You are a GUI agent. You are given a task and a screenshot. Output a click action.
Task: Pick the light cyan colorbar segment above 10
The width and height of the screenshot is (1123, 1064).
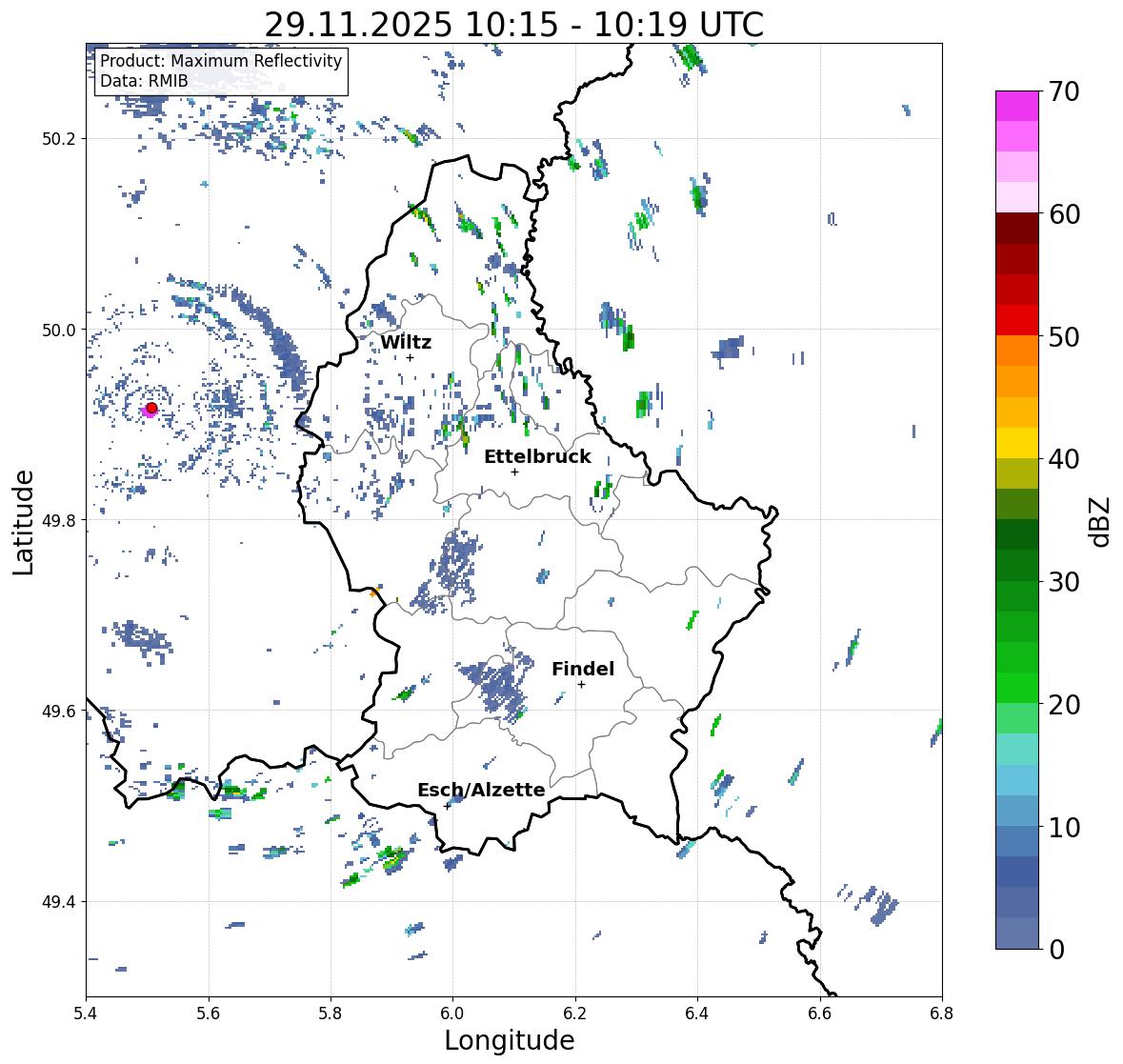pos(1017,780)
